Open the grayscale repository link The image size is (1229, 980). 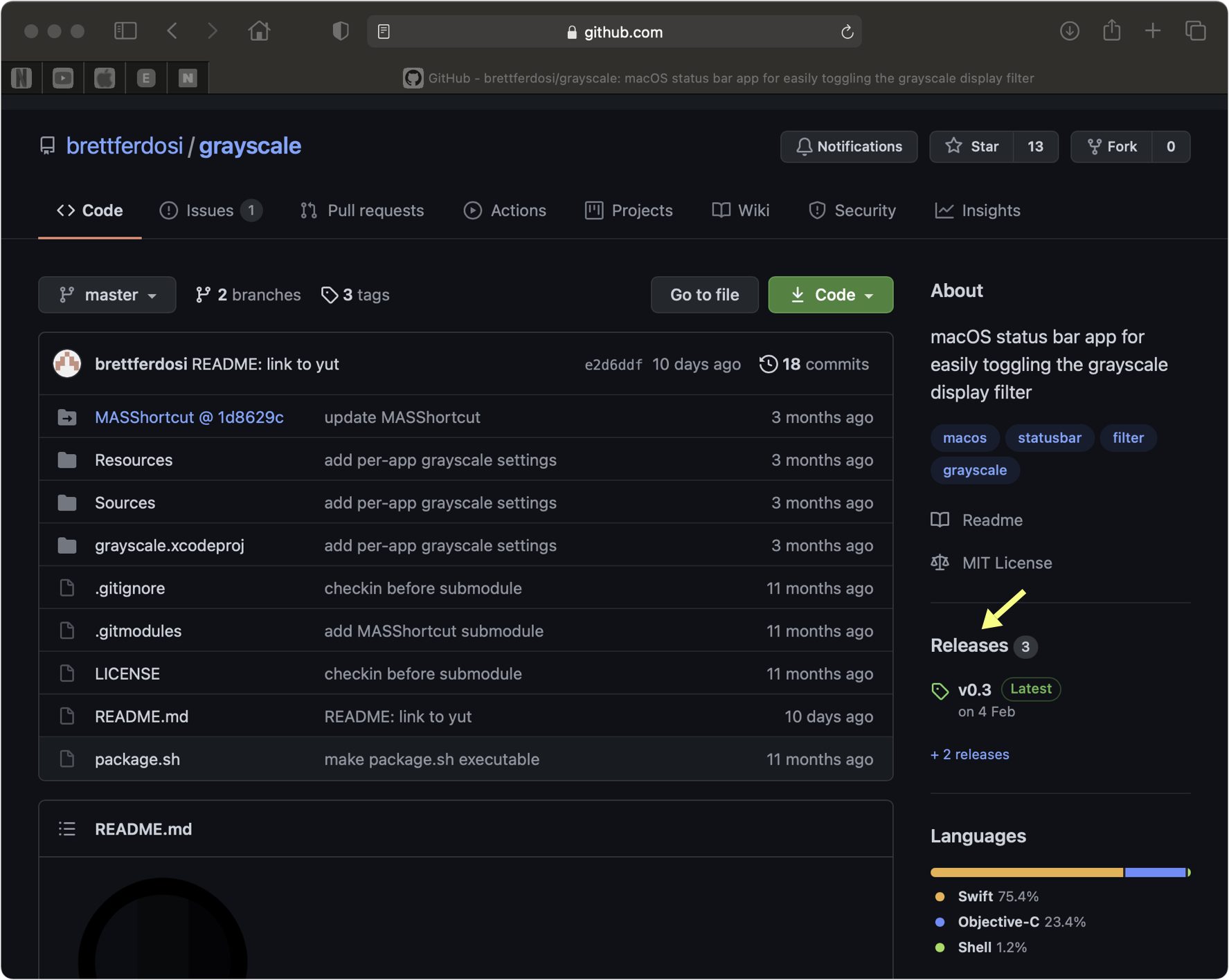250,146
